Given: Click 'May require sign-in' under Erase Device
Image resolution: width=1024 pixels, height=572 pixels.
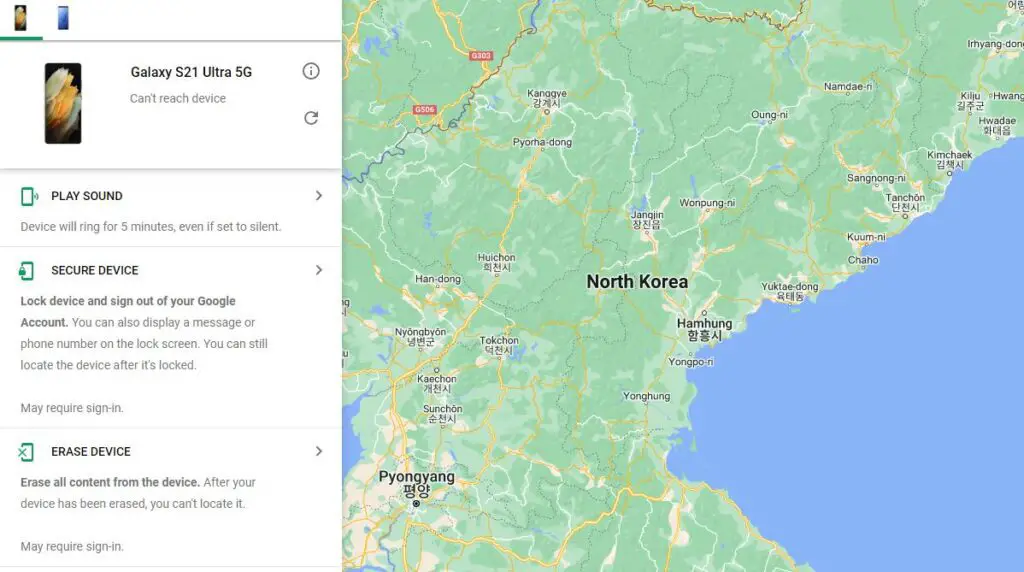Looking at the screenshot, I should click(x=72, y=547).
